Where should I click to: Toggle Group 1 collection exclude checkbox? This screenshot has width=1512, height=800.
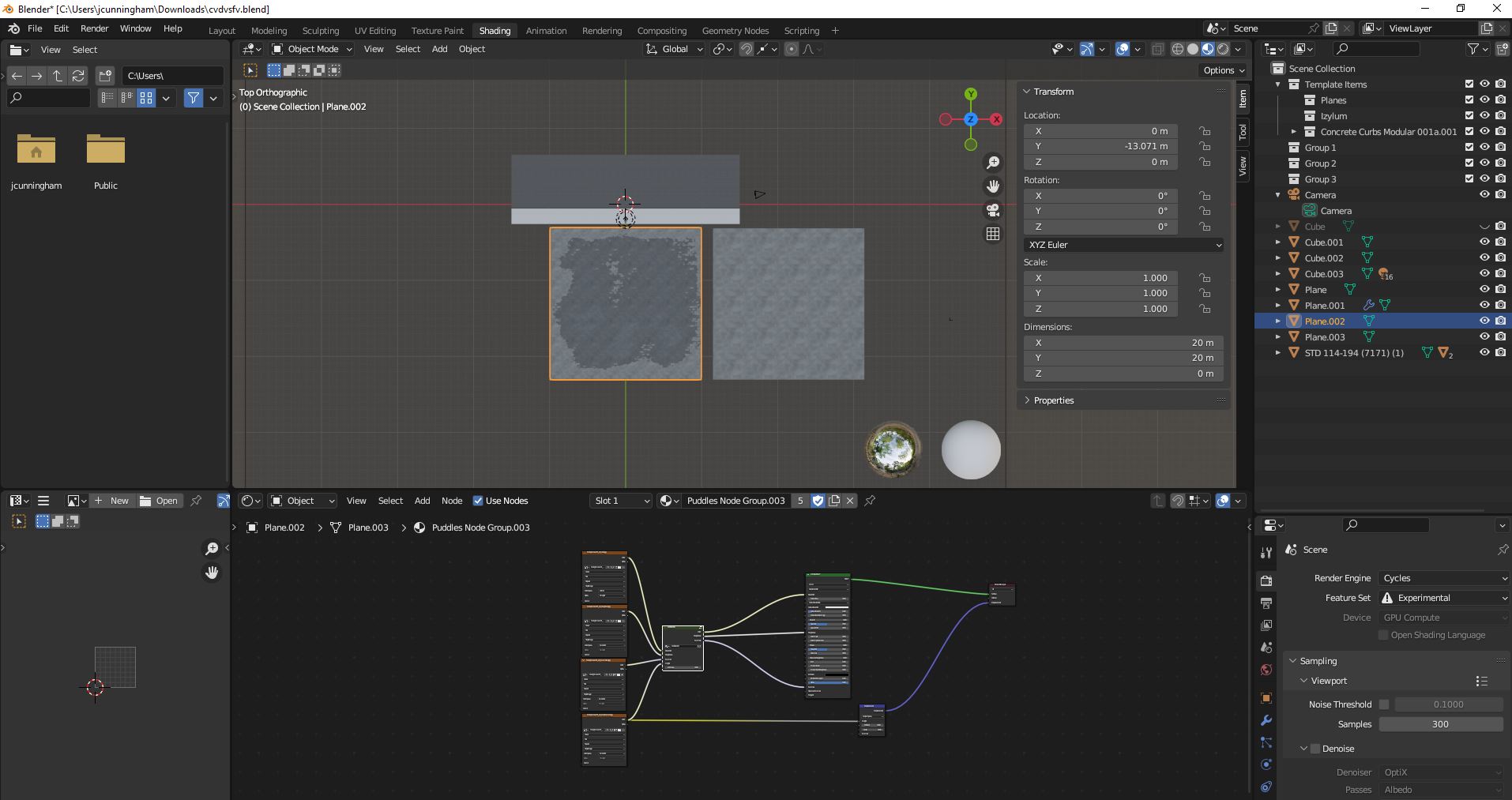pos(1469,148)
